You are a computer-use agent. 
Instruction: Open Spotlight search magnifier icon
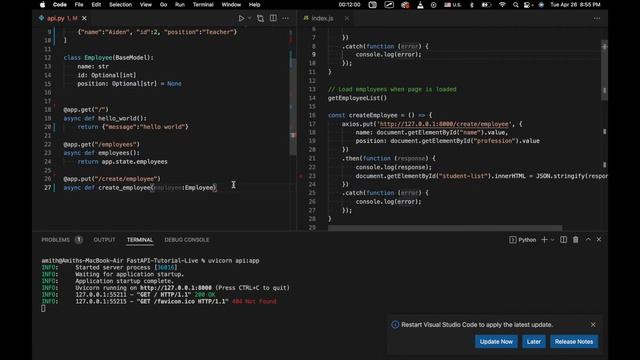516,4
